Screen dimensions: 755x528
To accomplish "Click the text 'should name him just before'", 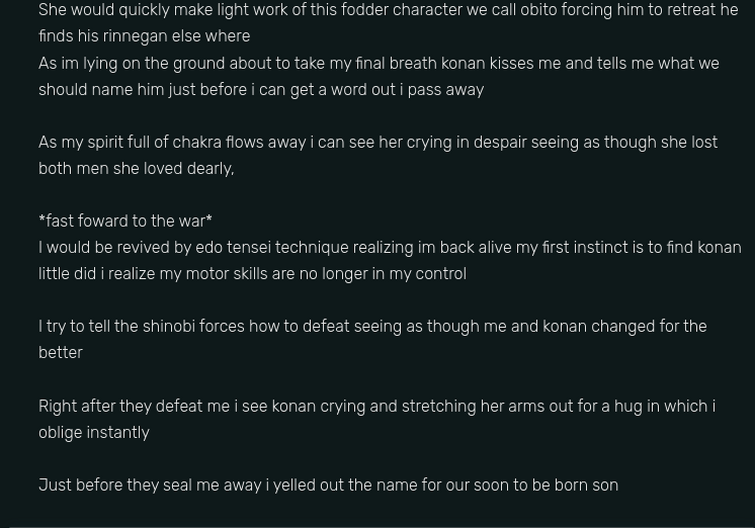I will tap(143, 90).
